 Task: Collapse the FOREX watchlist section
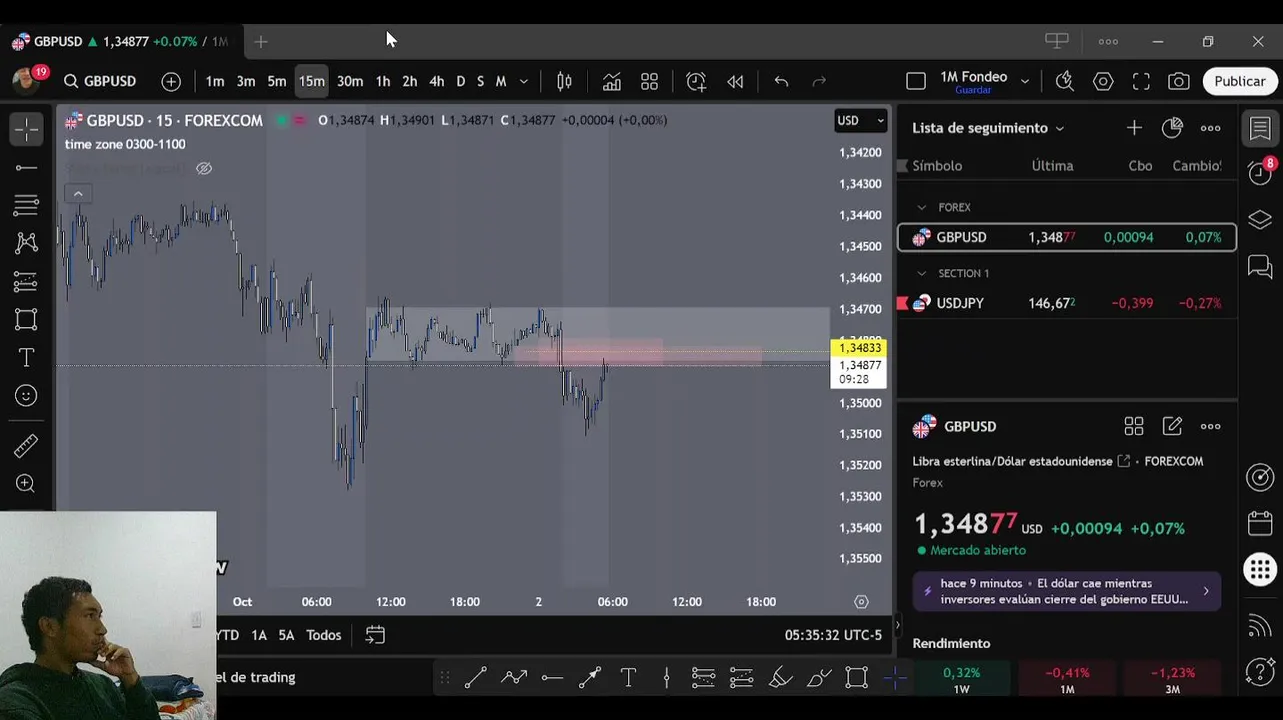click(922, 207)
